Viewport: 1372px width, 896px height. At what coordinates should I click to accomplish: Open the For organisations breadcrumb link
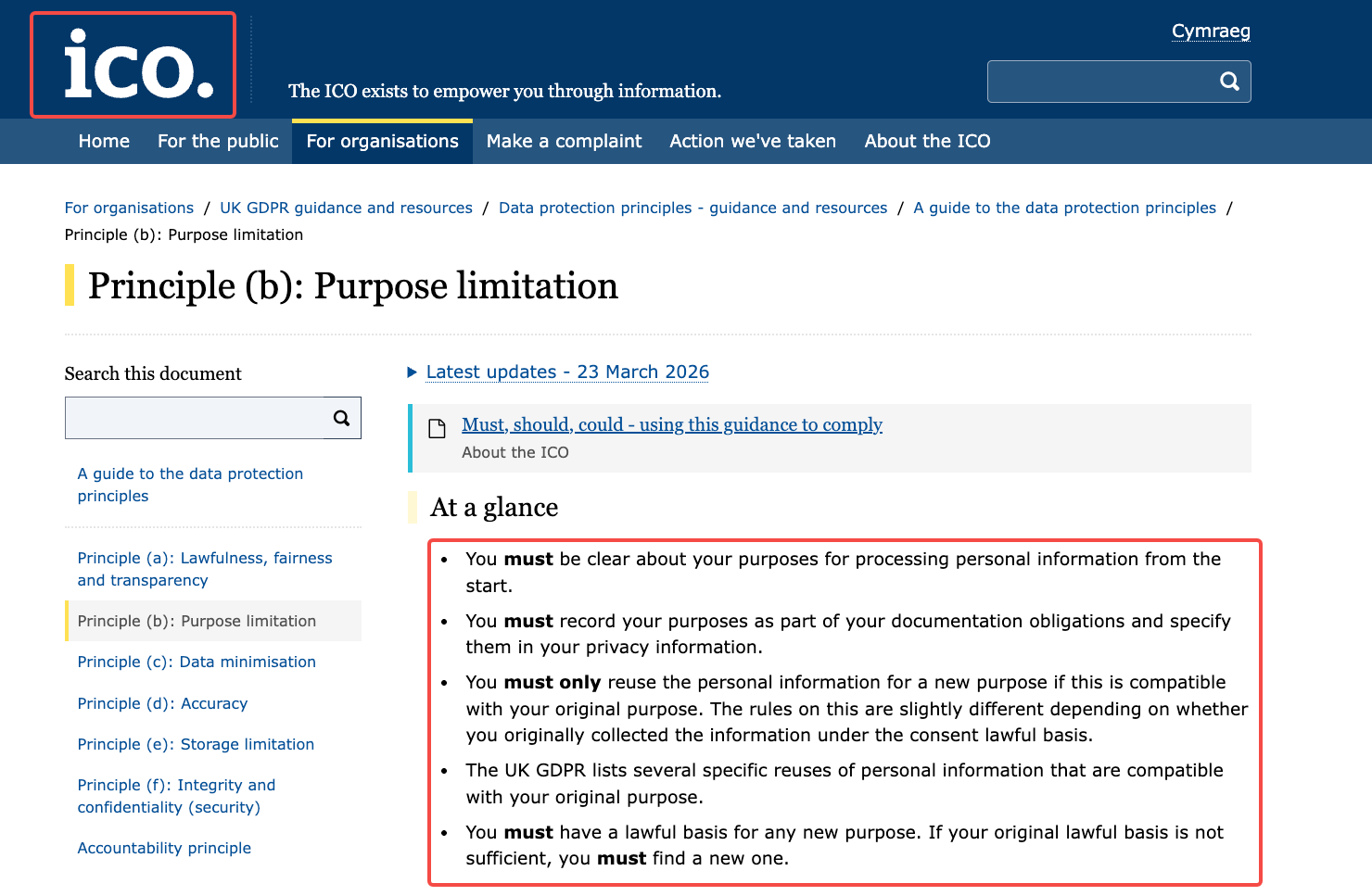129,208
